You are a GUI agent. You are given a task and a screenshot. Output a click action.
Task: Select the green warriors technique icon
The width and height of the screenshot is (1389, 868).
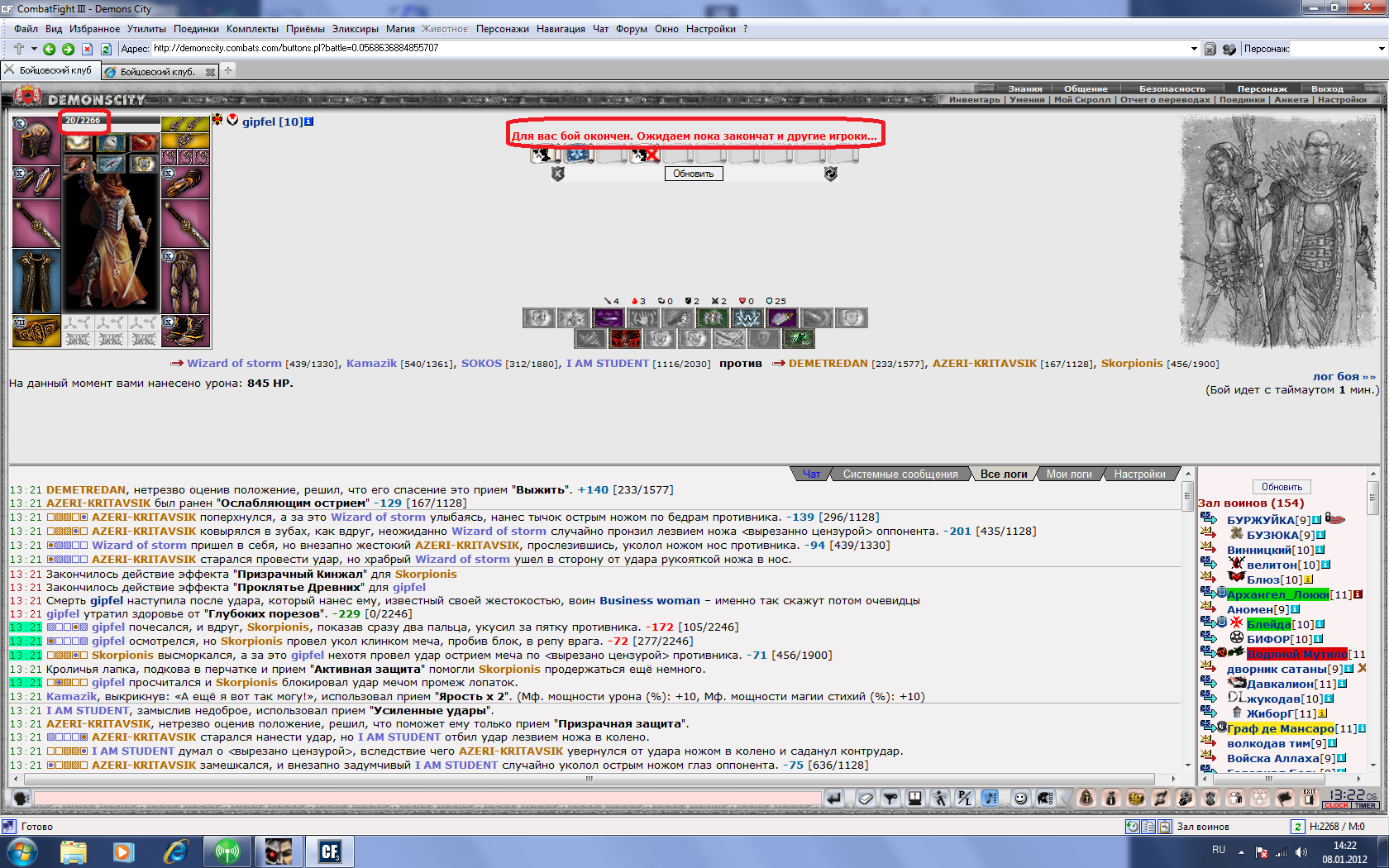click(x=713, y=317)
